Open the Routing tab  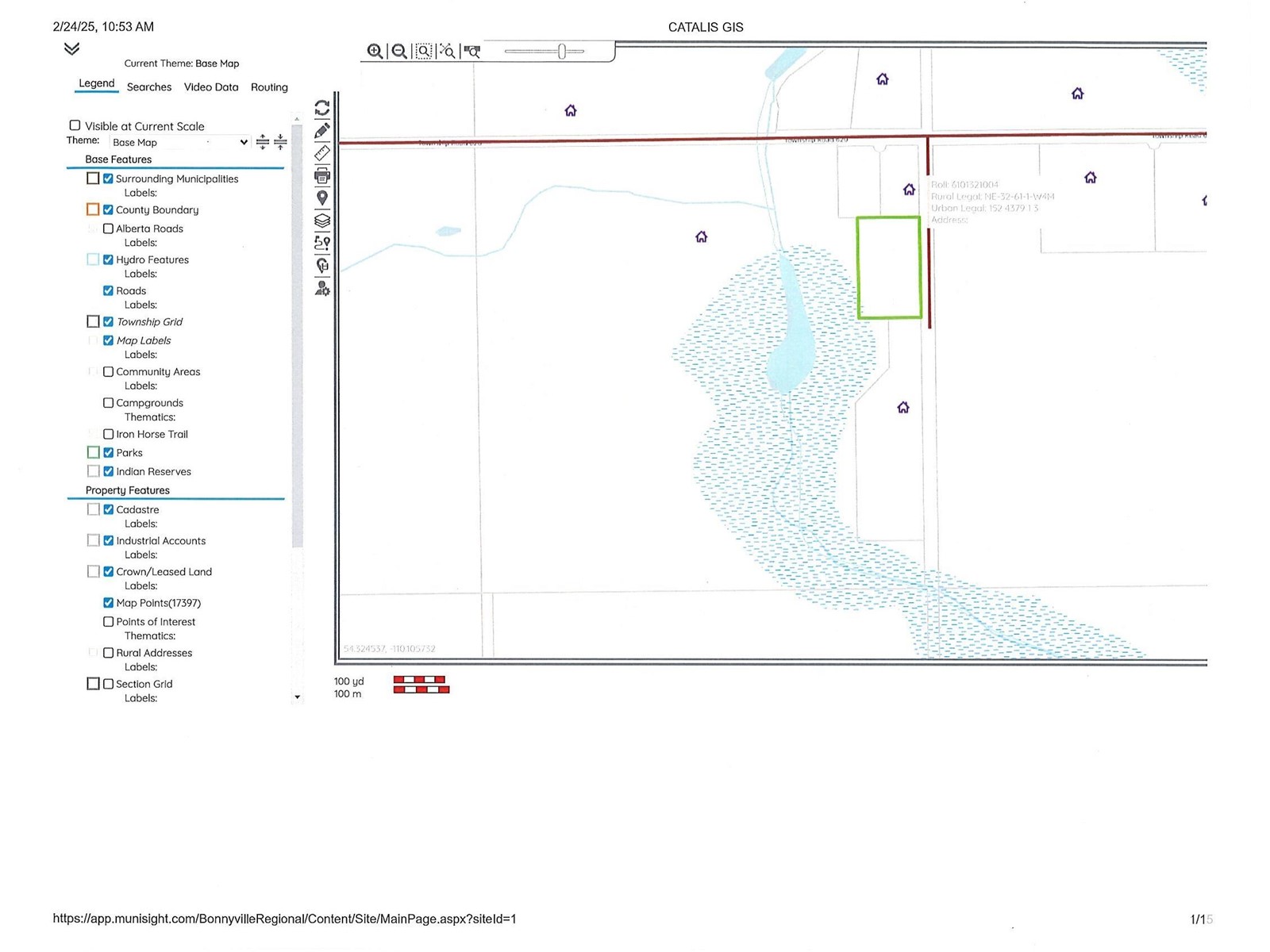(x=269, y=87)
